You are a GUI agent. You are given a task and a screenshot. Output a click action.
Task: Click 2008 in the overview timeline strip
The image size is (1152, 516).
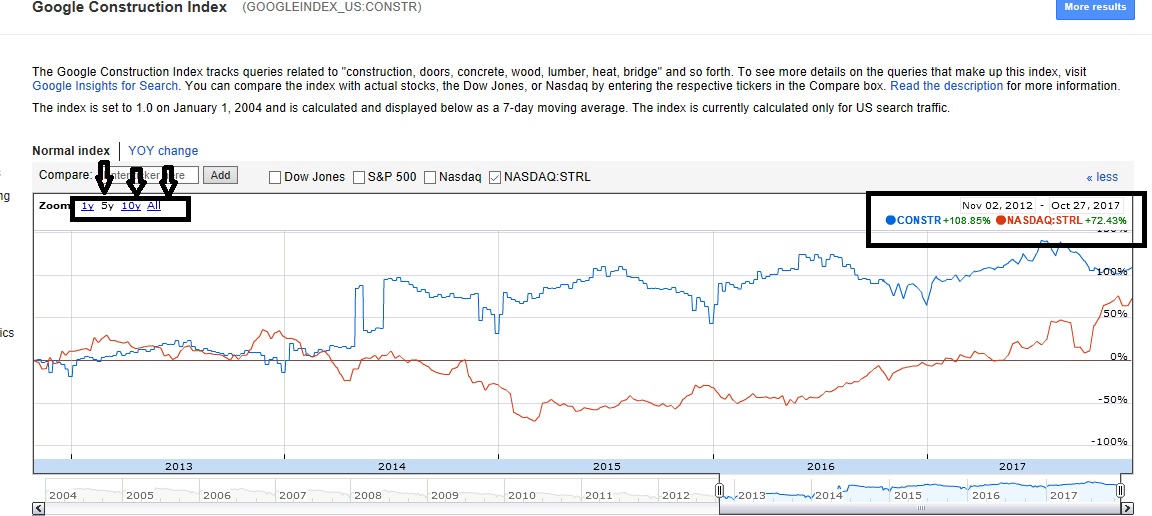(367, 495)
